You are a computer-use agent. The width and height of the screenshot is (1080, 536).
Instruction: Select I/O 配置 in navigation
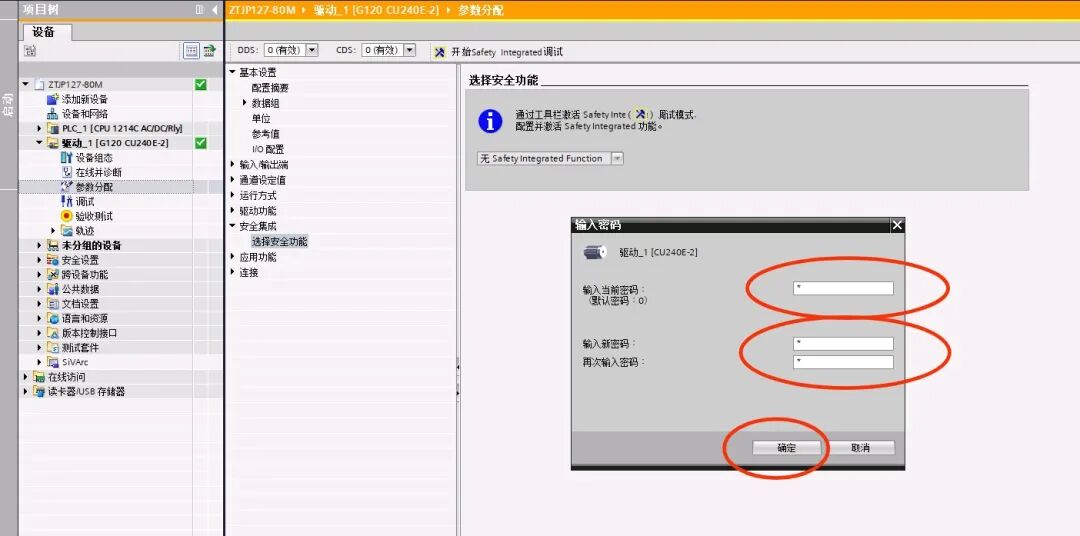268,149
